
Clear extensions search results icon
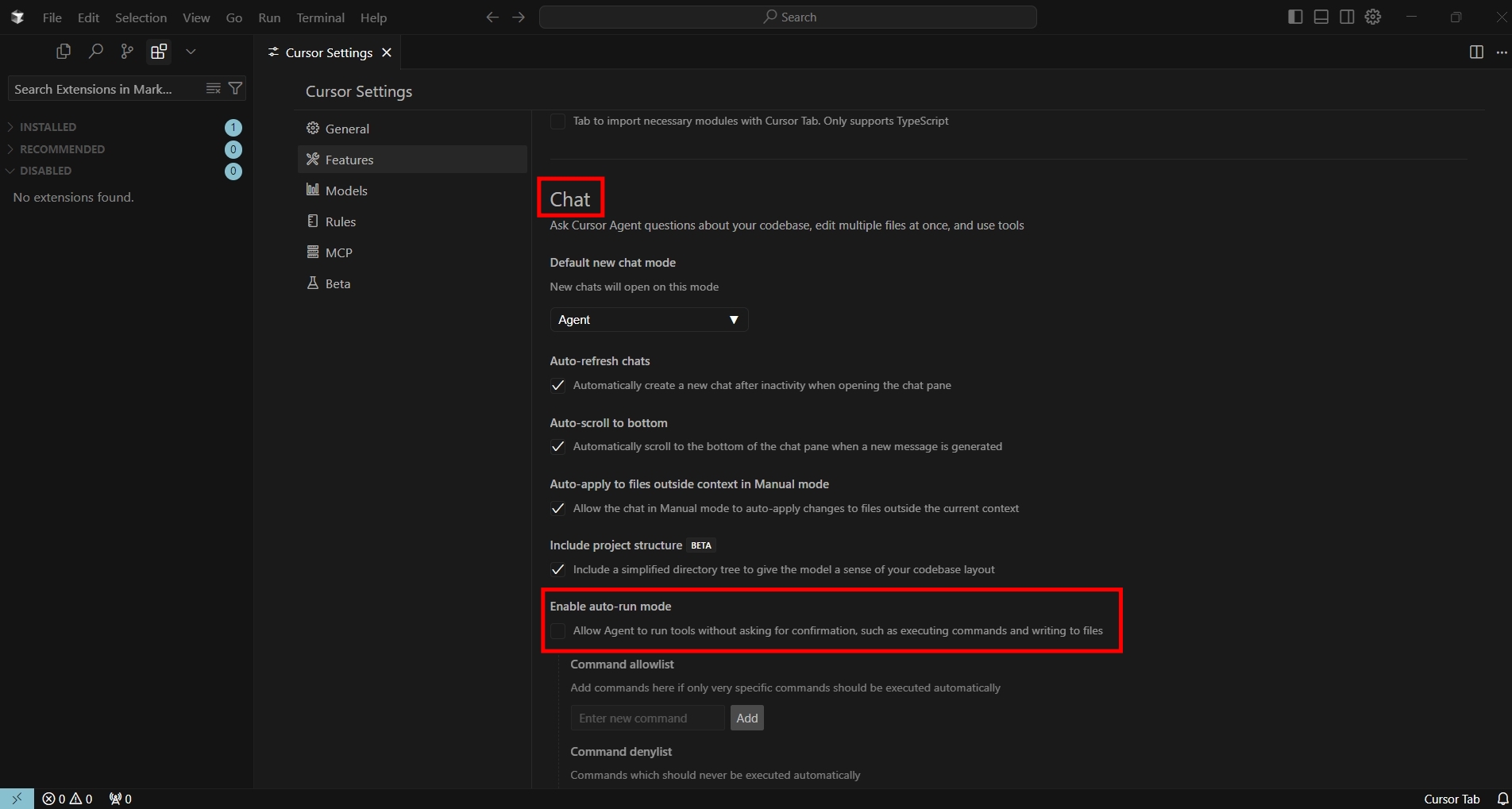coord(213,88)
